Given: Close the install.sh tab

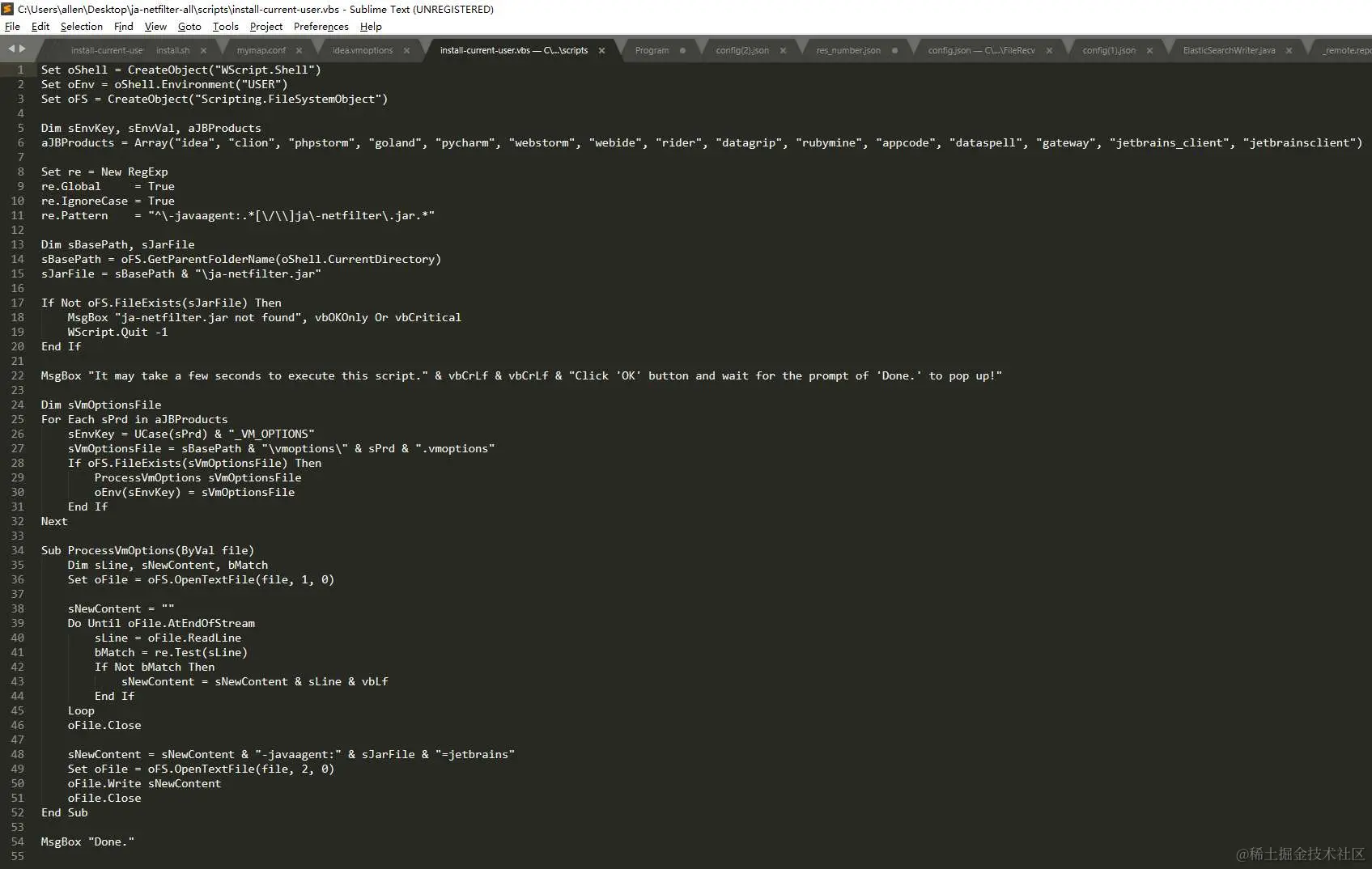Looking at the screenshot, I should (204, 50).
